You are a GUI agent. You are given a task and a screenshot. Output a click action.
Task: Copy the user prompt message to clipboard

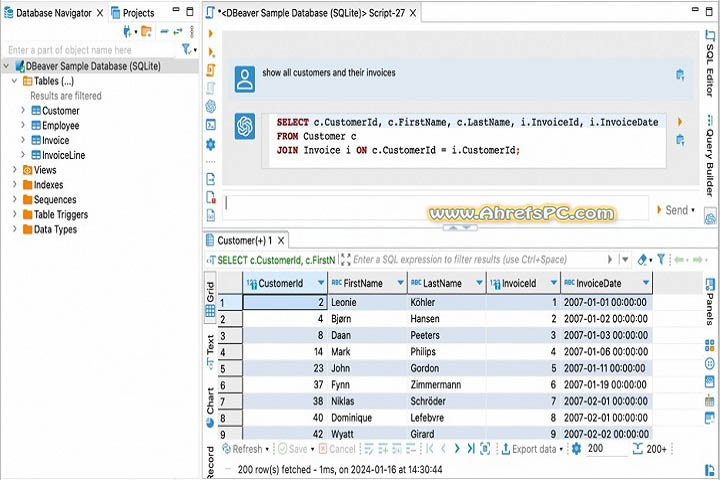680,74
